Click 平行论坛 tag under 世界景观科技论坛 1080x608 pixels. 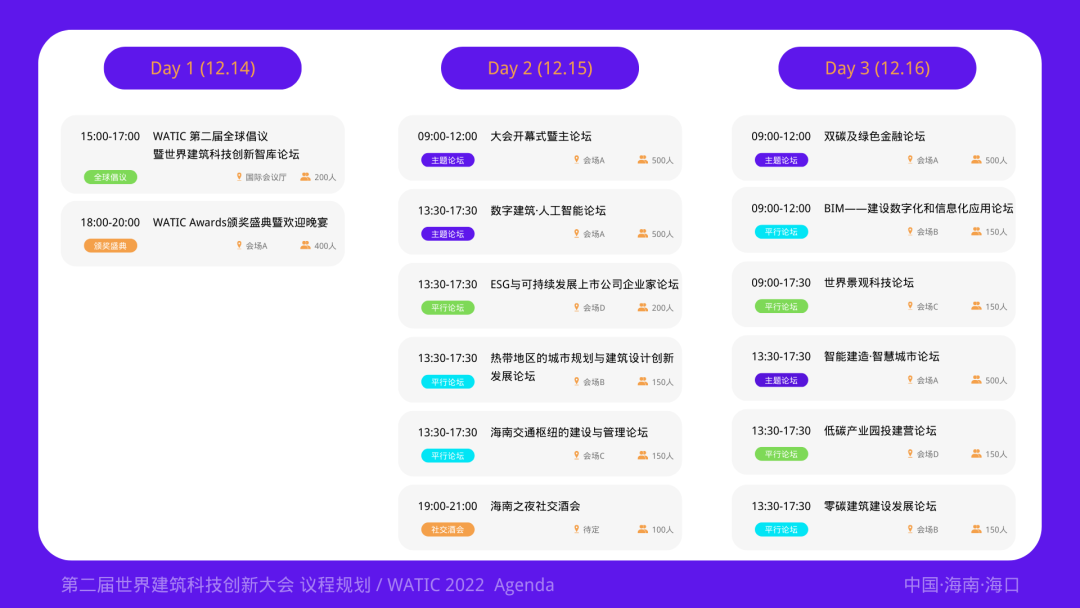coord(781,306)
